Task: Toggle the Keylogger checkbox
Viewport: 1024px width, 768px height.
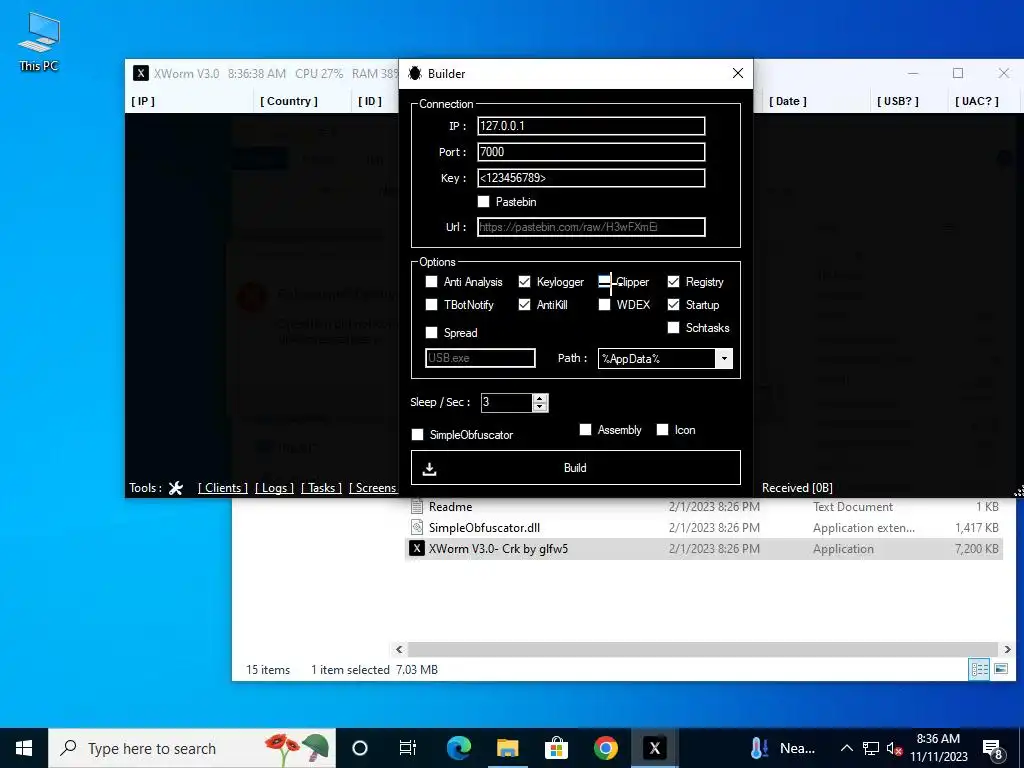Action: tap(524, 281)
